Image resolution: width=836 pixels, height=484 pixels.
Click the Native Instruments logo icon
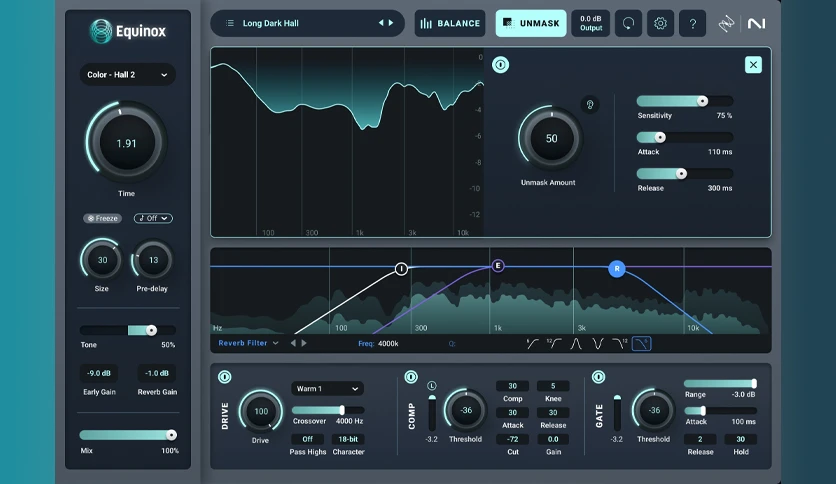click(756, 23)
